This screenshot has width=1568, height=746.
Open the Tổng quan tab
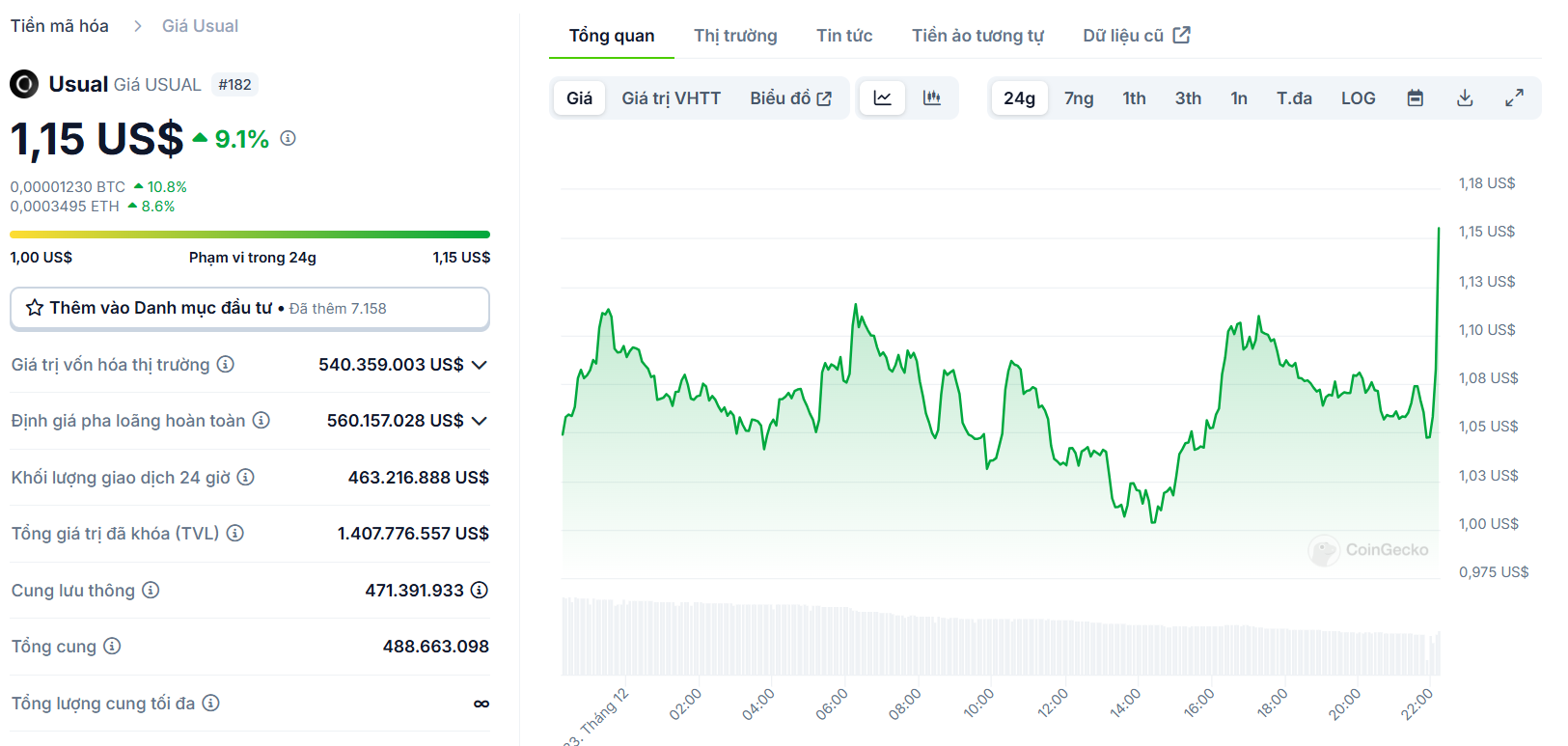coord(612,36)
